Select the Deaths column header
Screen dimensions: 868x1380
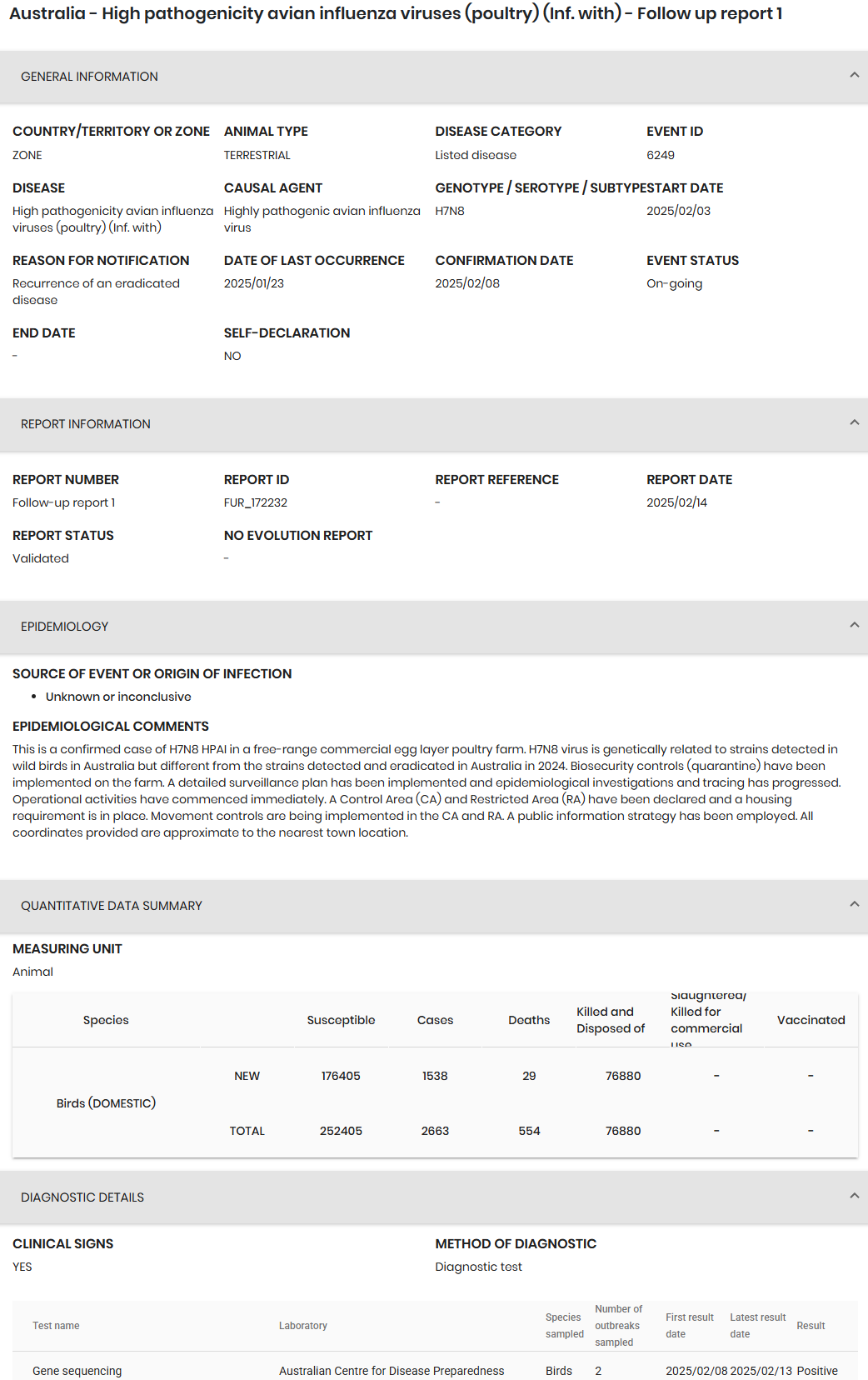tap(529, 1020)
